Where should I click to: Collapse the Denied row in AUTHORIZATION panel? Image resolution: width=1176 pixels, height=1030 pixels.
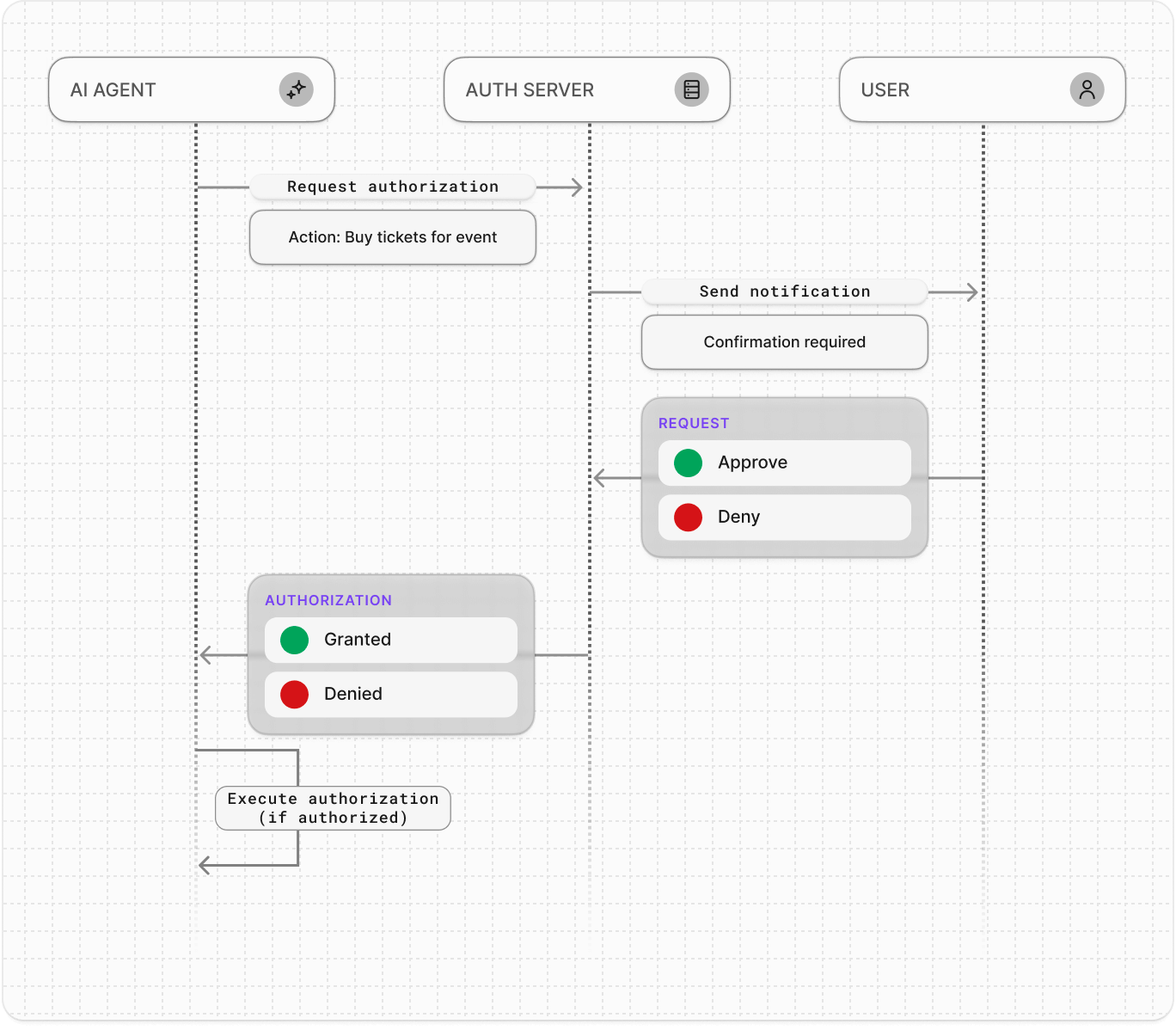click(390, 694)
